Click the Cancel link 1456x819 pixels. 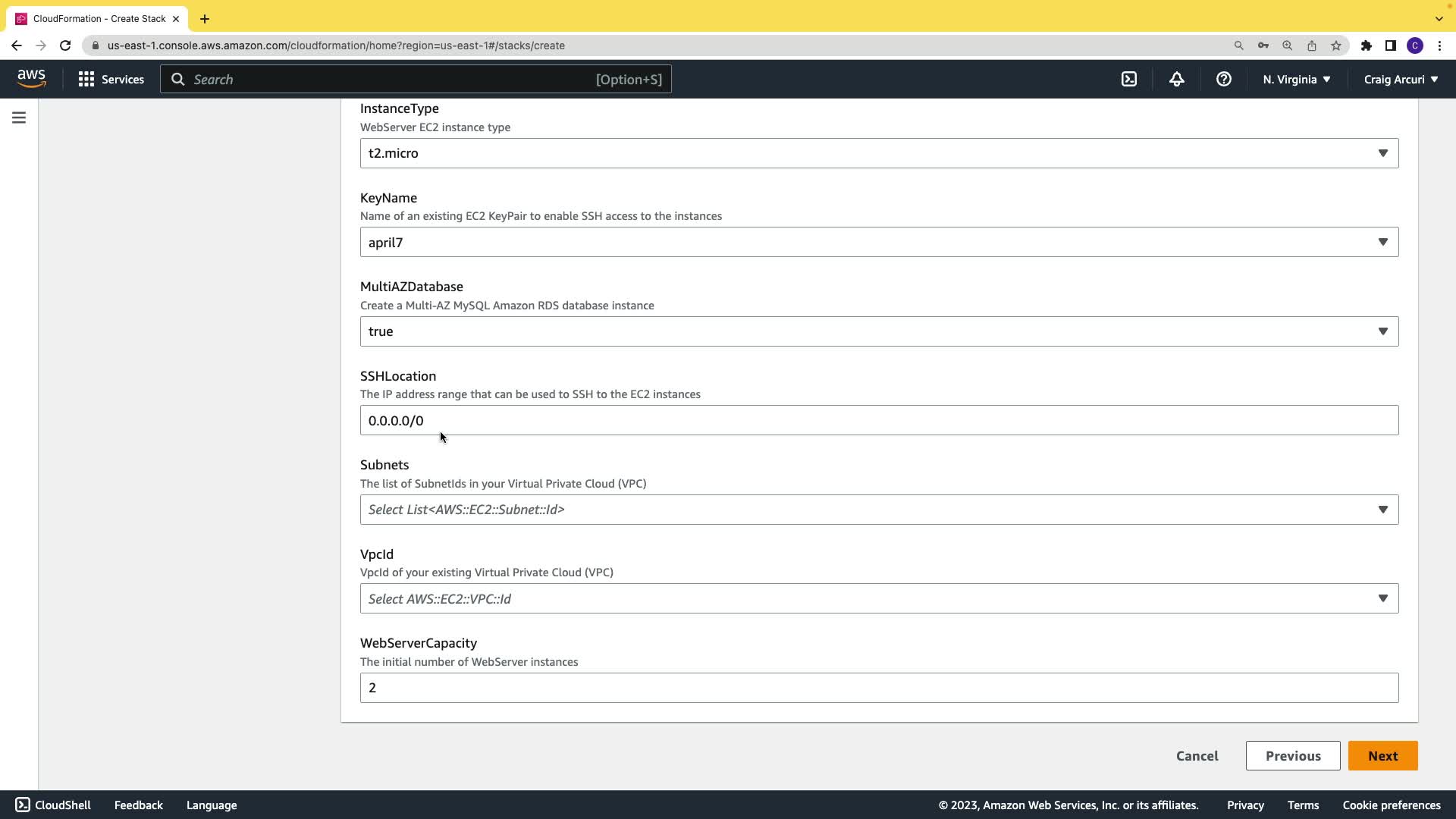pyautogui.click(x=1197, y=756)
